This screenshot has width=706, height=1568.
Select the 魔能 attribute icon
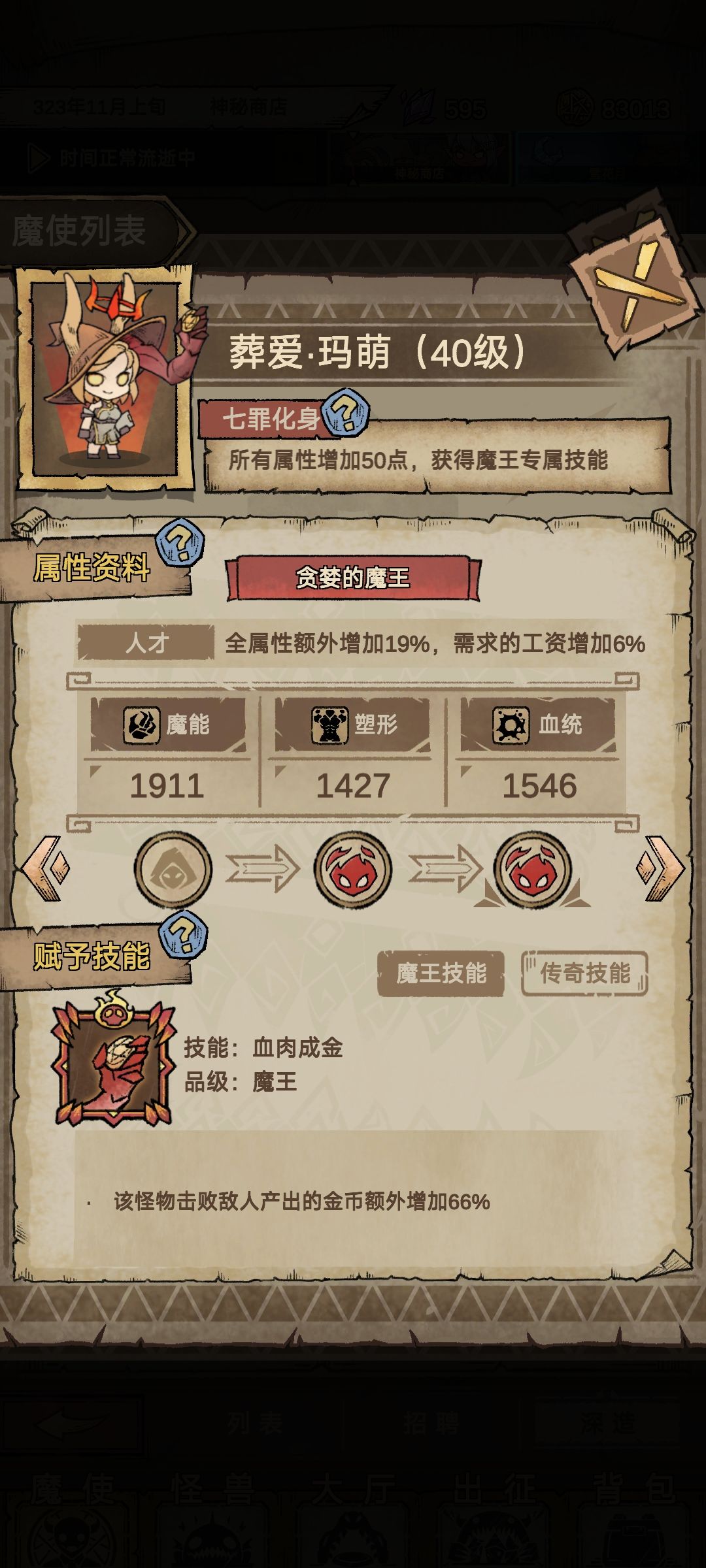click(x=141, y=725)
